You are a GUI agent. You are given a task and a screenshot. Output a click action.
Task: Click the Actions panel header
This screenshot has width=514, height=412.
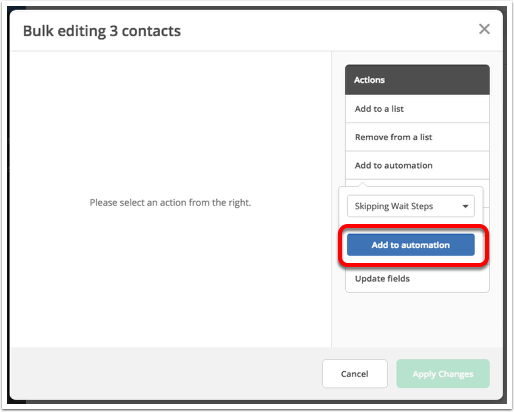[x=417, y=80]
